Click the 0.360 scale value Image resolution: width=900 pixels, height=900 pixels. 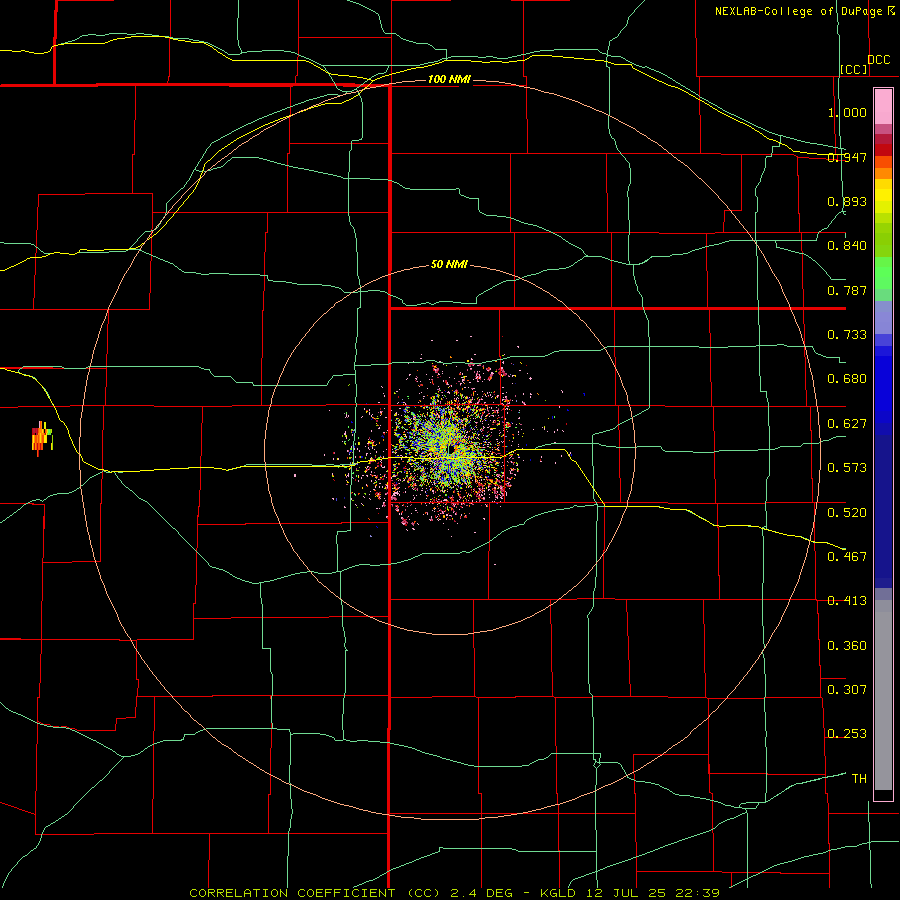[847, 646]
